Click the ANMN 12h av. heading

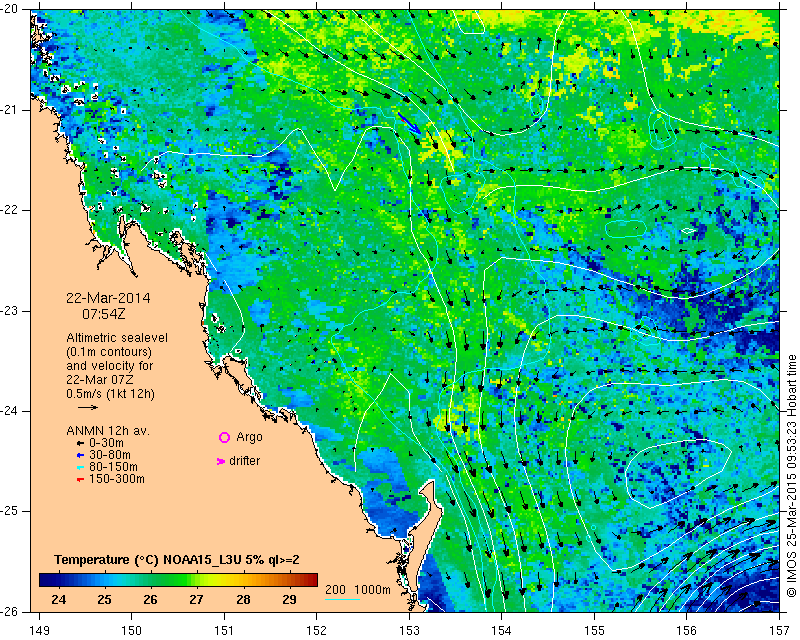point(108,431)
